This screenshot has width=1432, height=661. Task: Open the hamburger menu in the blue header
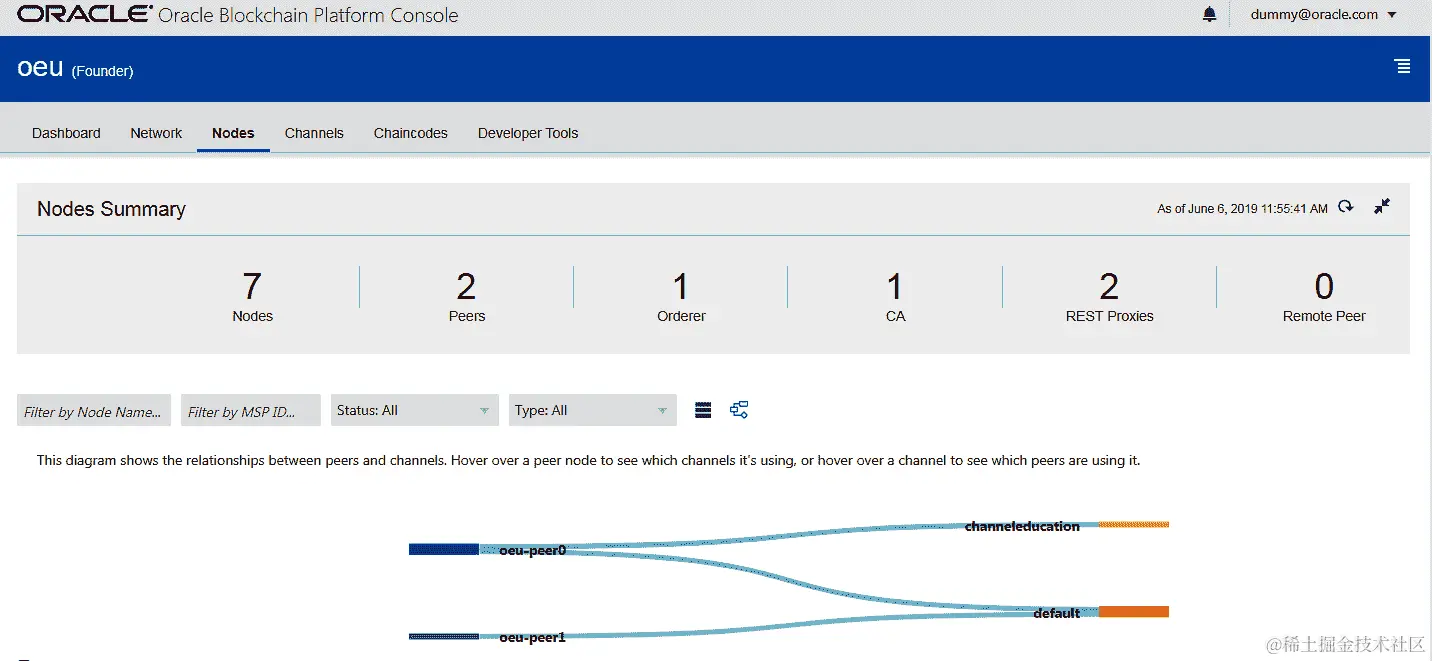[1403, 67]
